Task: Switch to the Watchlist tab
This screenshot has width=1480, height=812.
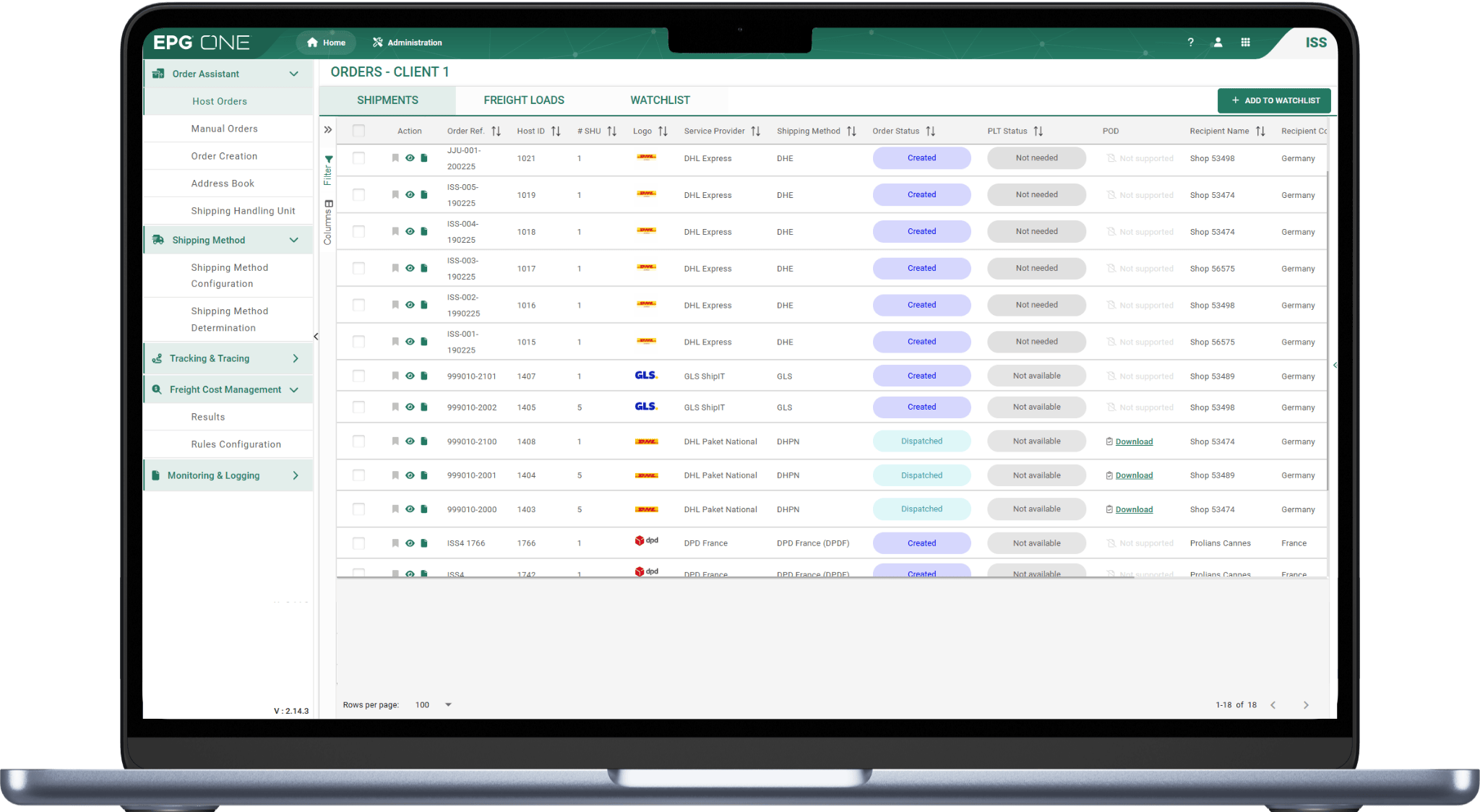Action: [660, 100]
